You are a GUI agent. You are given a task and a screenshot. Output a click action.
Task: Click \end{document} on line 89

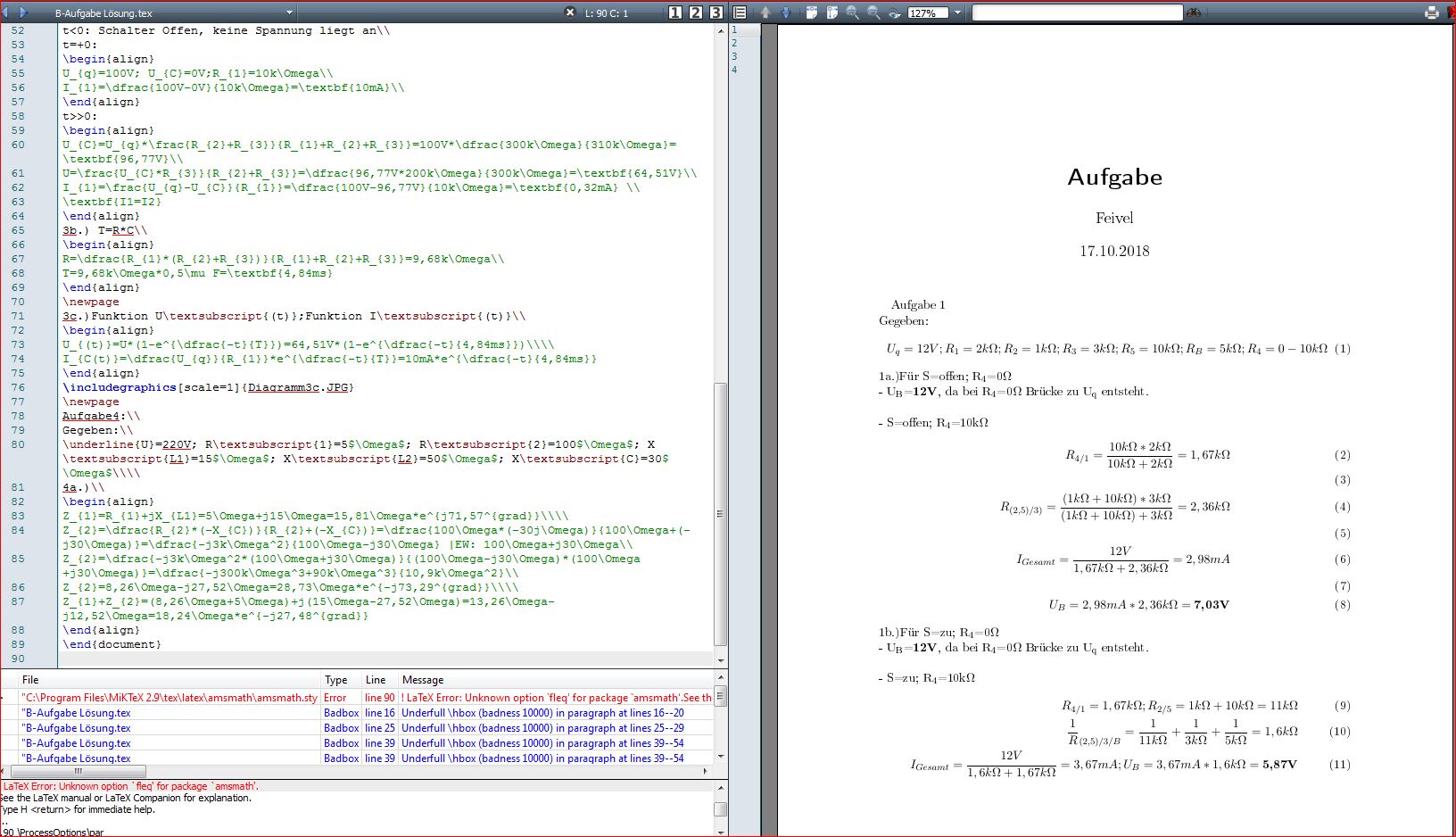point(112,644)
